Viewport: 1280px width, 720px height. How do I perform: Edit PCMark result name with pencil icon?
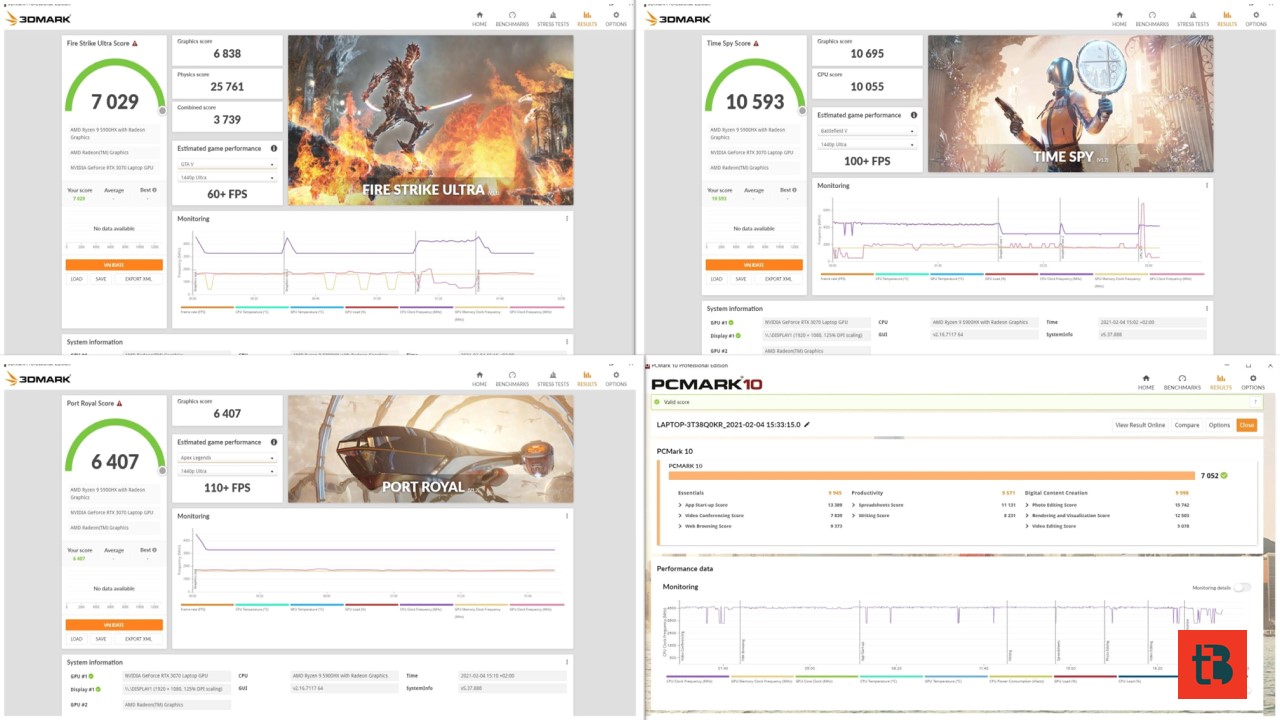[807, 425]
